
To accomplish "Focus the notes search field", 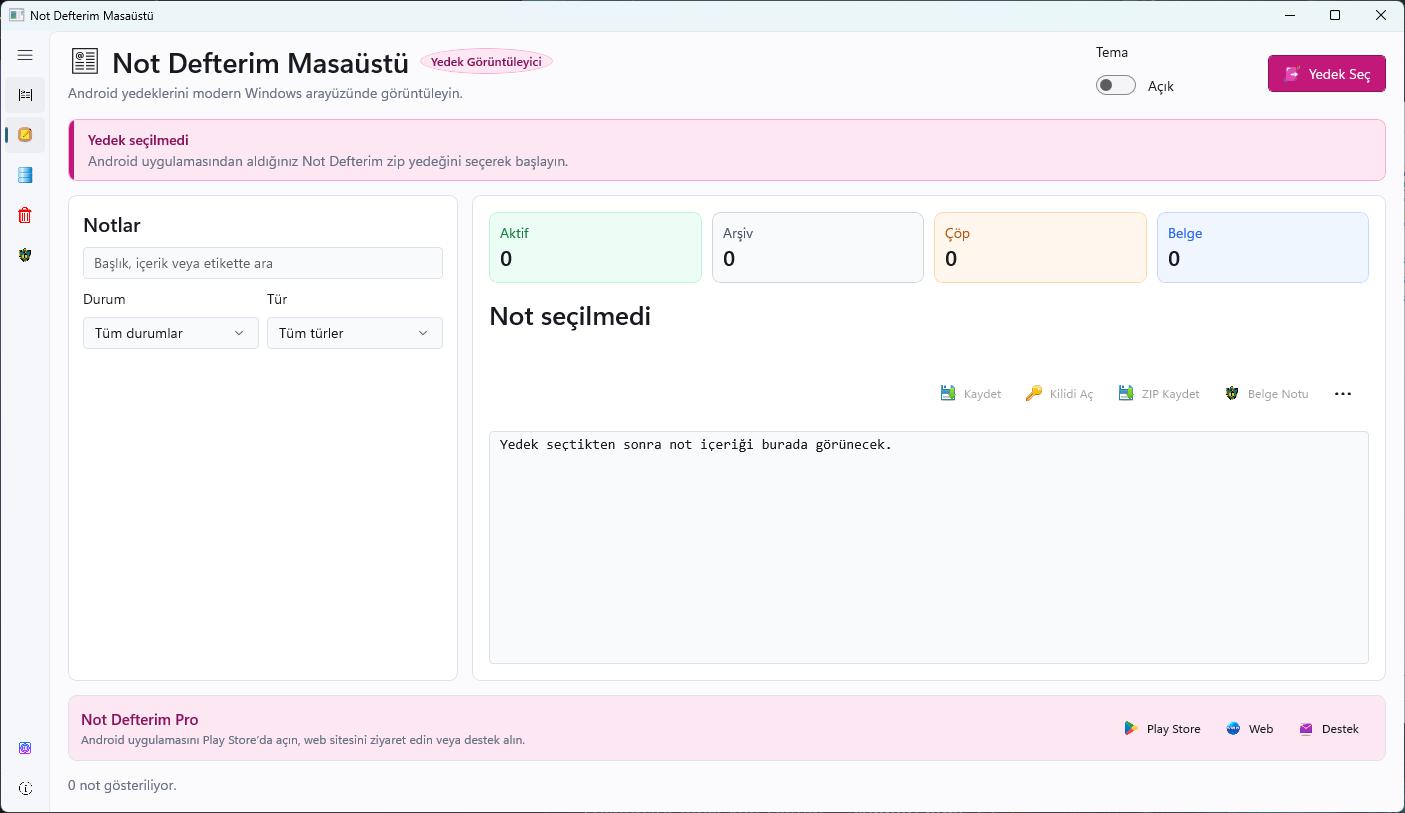I will tap(263, 263).
